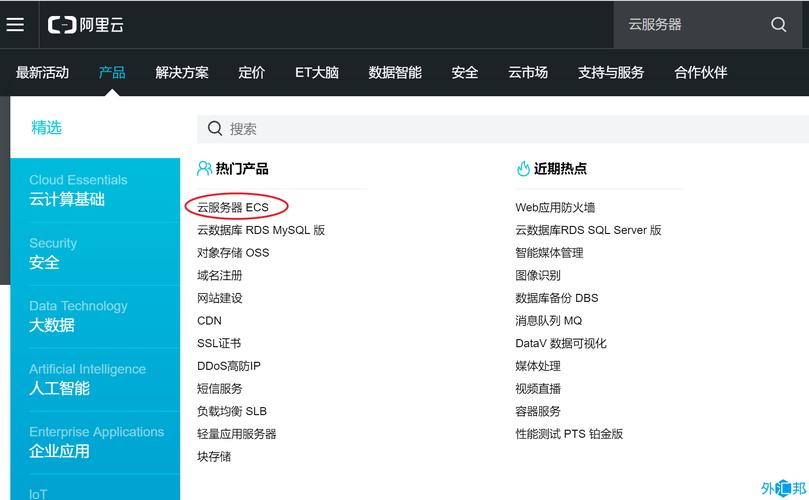The image size is (809, 500).
Task: Open 容器服务 link
Action: (x=538, y=411)
